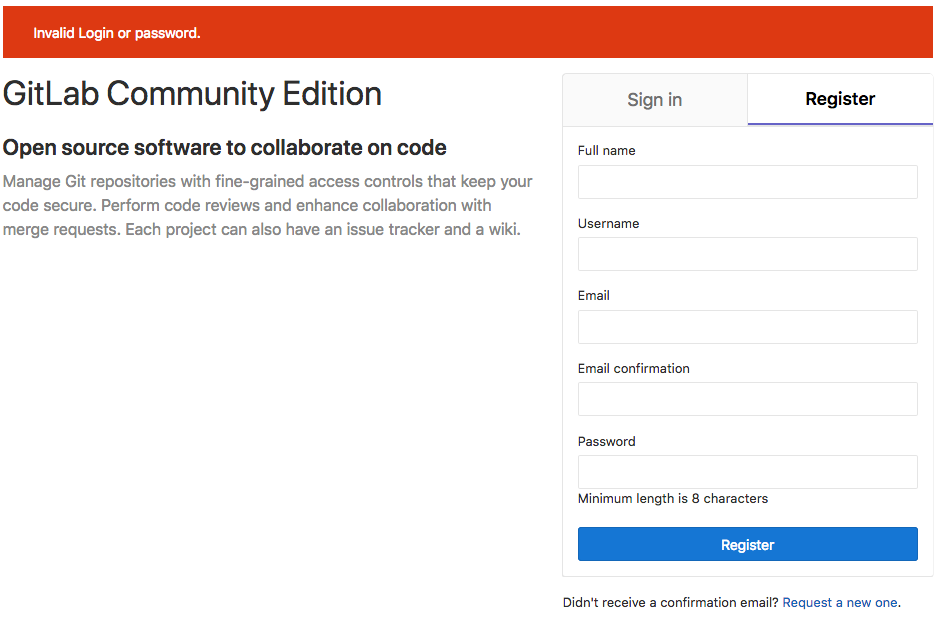Click the Didn't receive a confirmation email text

tap(670, 603)
